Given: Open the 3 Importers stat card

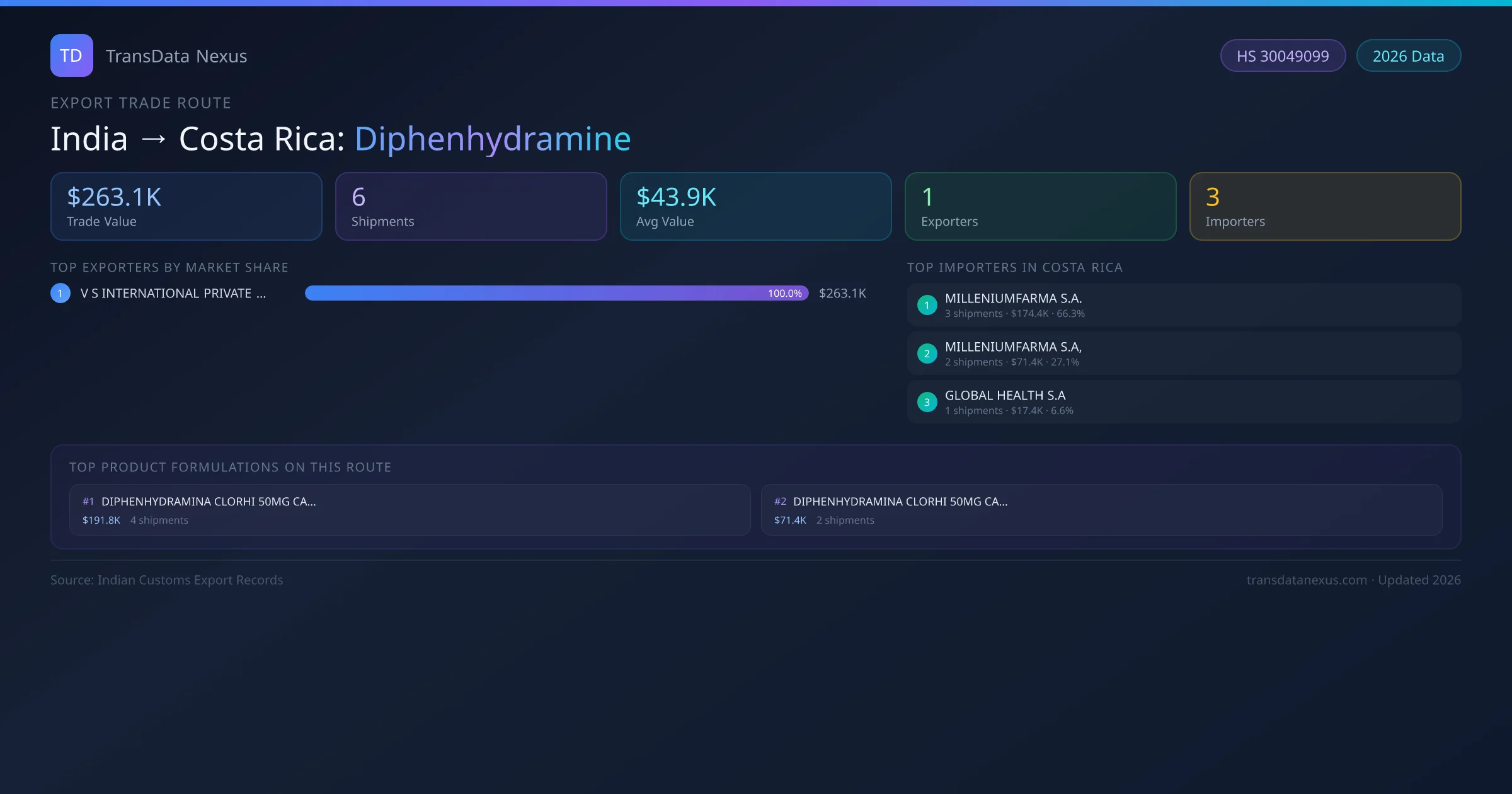Looking at the screenshot, I should tap(1325, 207).
